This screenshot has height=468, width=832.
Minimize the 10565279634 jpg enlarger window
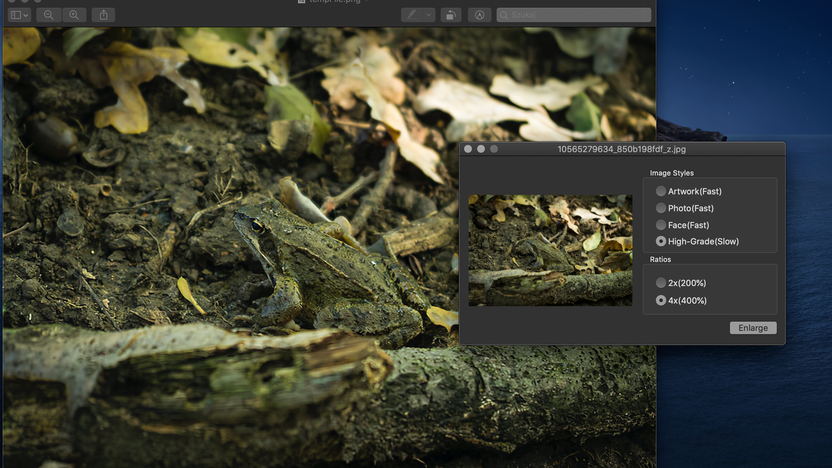(x=481, y=149)
